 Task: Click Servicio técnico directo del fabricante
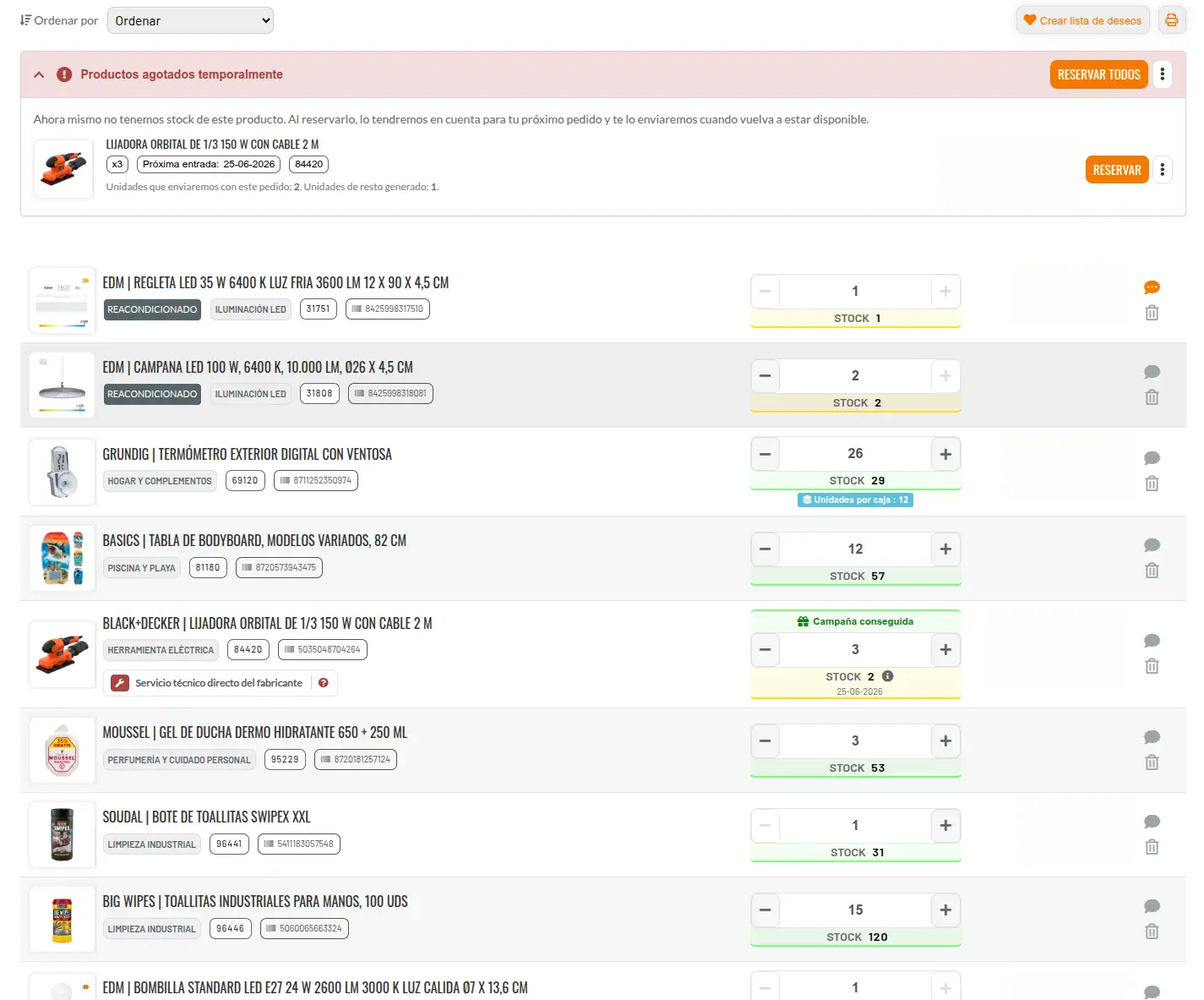[x=218, y=683]
